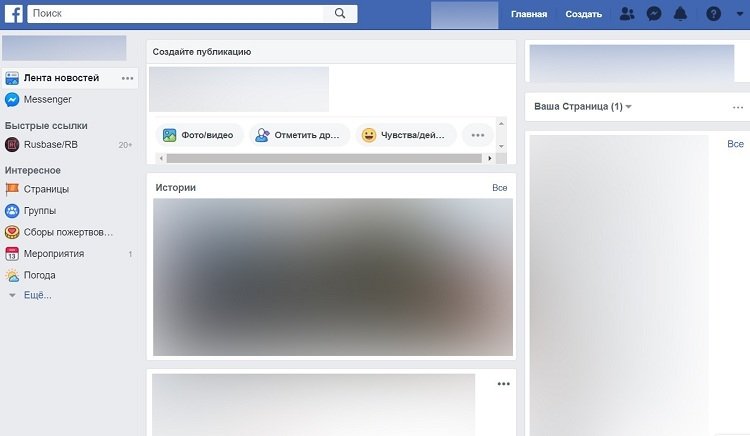Open Лента новостей options ellipsis
The height and width of the screenshot is (436, 750).
tap(127, 78)
